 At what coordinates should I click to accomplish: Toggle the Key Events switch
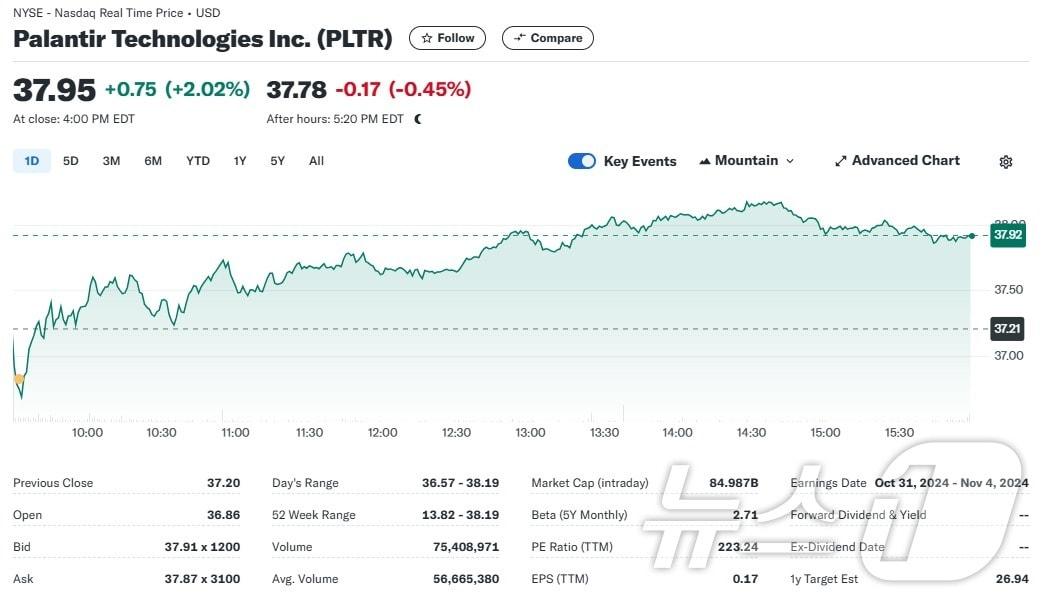coord(582,161)
